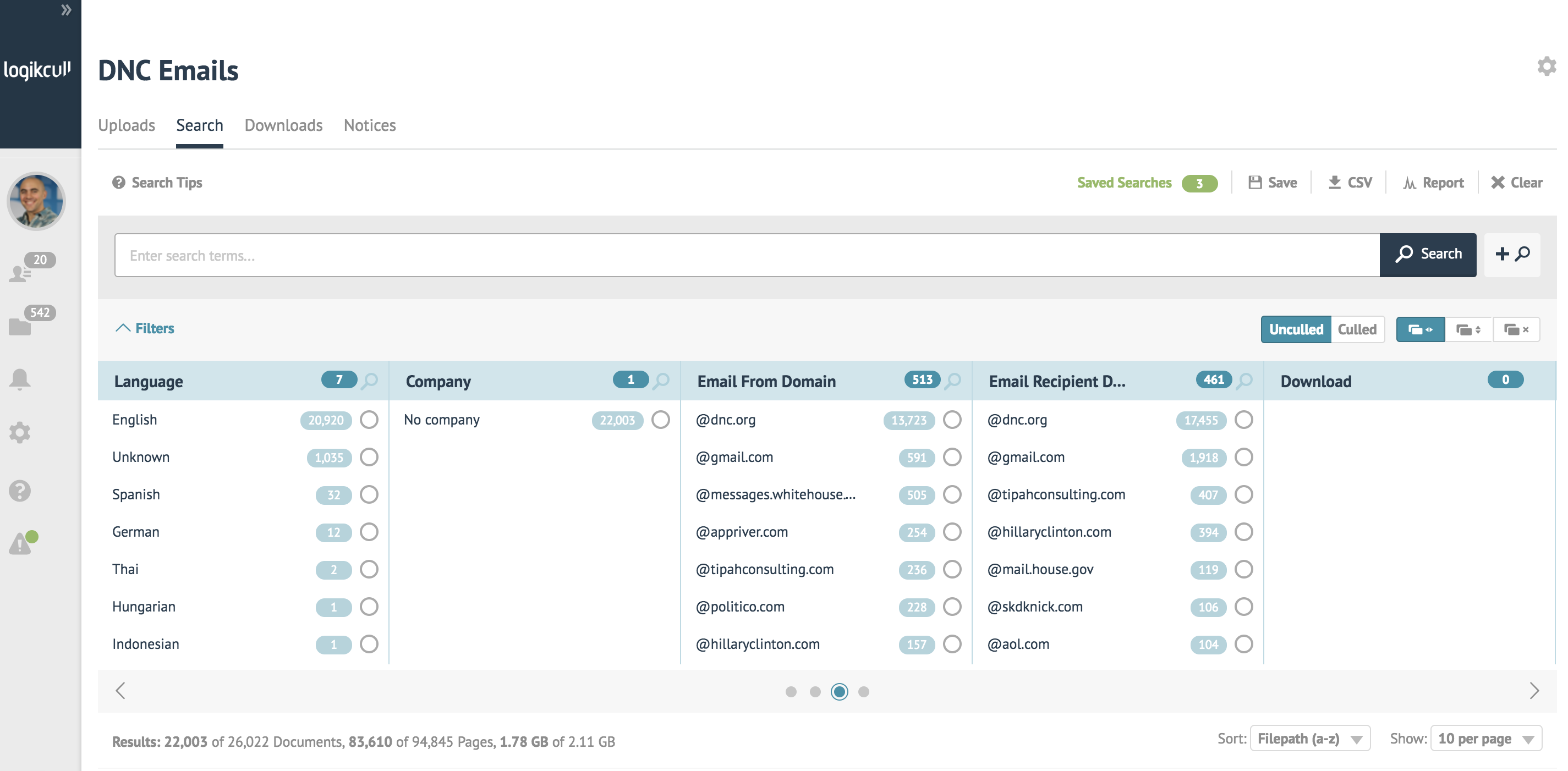This screenshot has width=1568, height=771.
Task: Switch to the Downloads tab
Action: coord(283,125)
